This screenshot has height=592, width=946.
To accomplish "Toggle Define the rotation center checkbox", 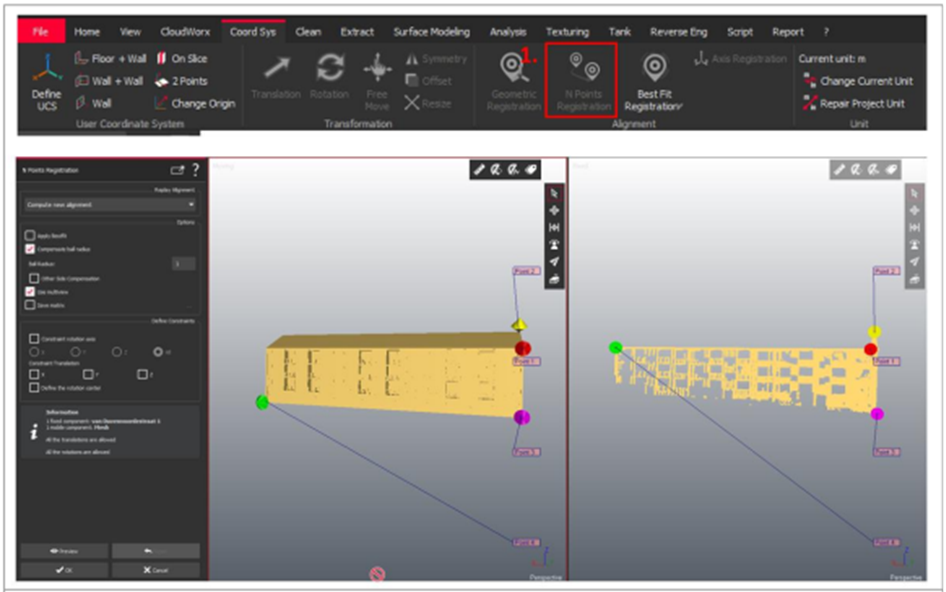I will [x=34, y=387].
